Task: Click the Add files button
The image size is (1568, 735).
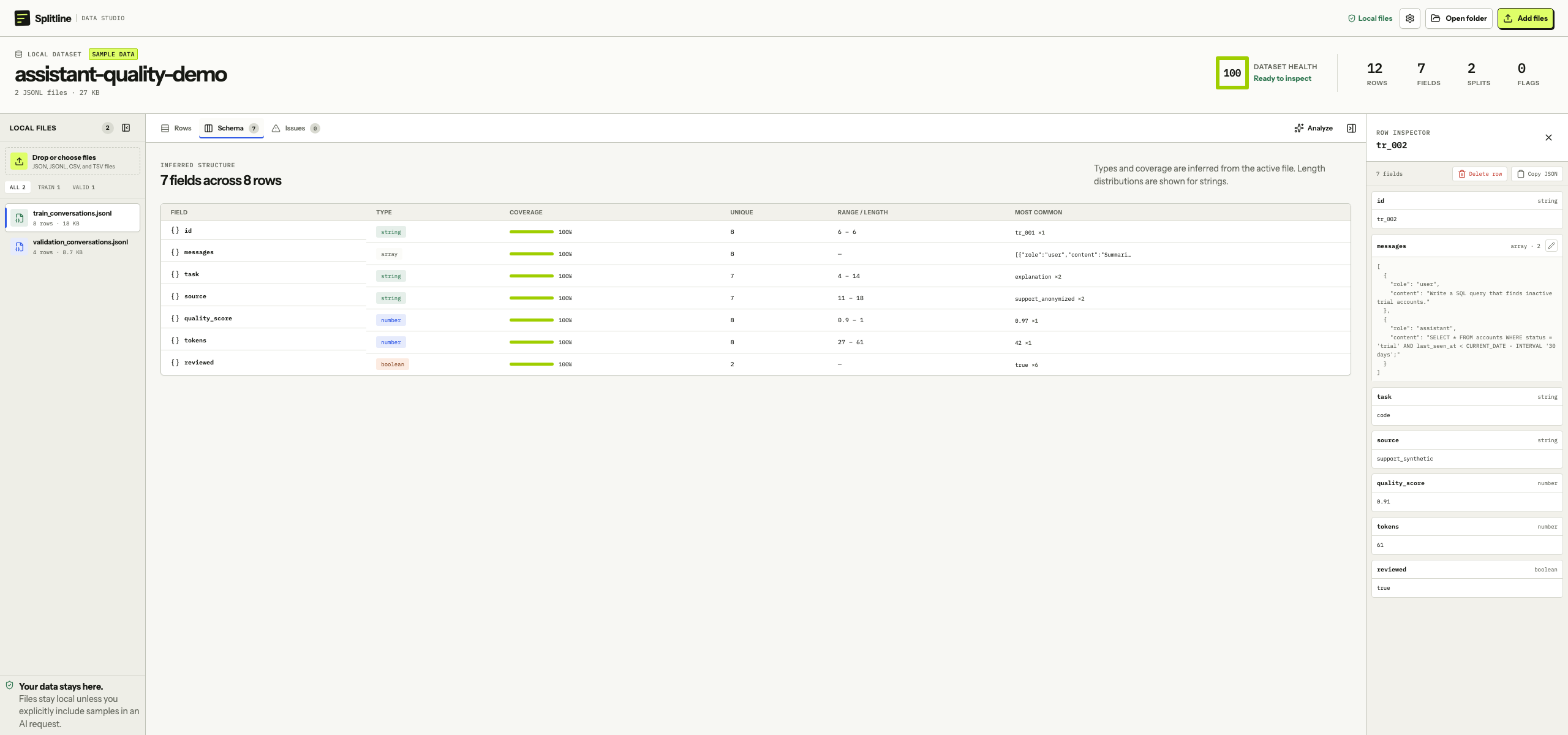Action: coord(1525,18)
